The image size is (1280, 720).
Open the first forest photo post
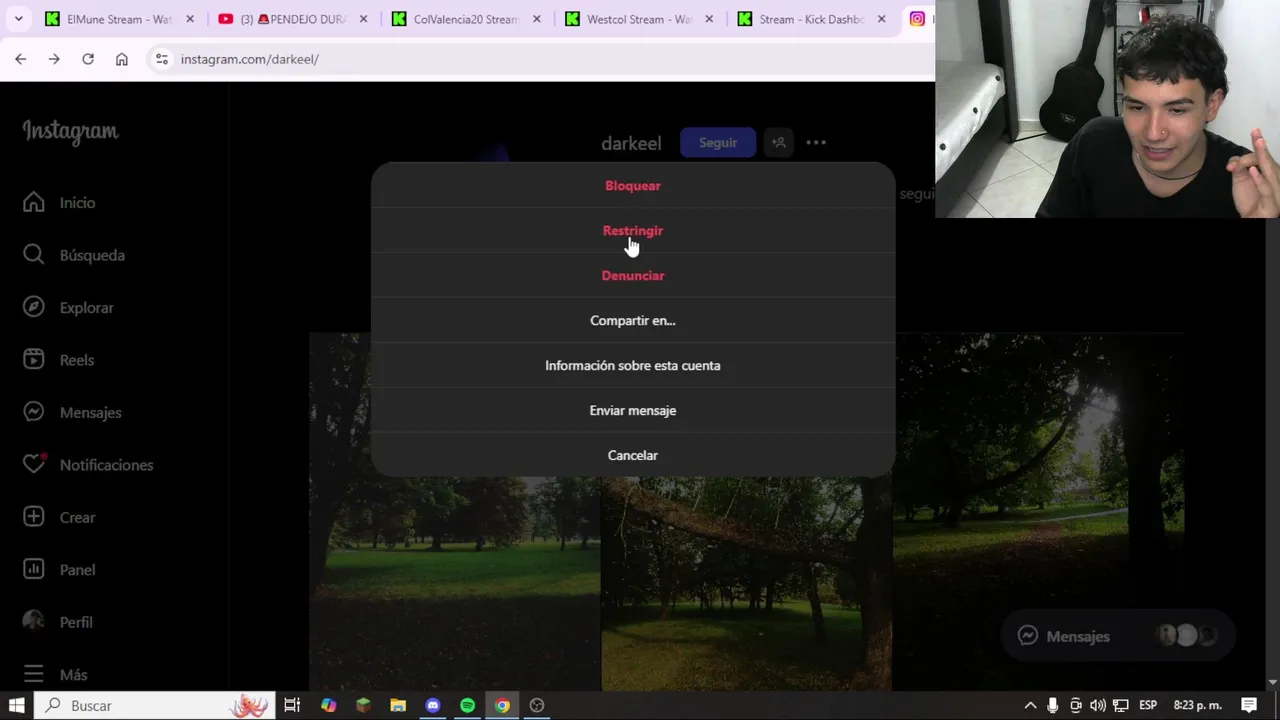point(454,512)
